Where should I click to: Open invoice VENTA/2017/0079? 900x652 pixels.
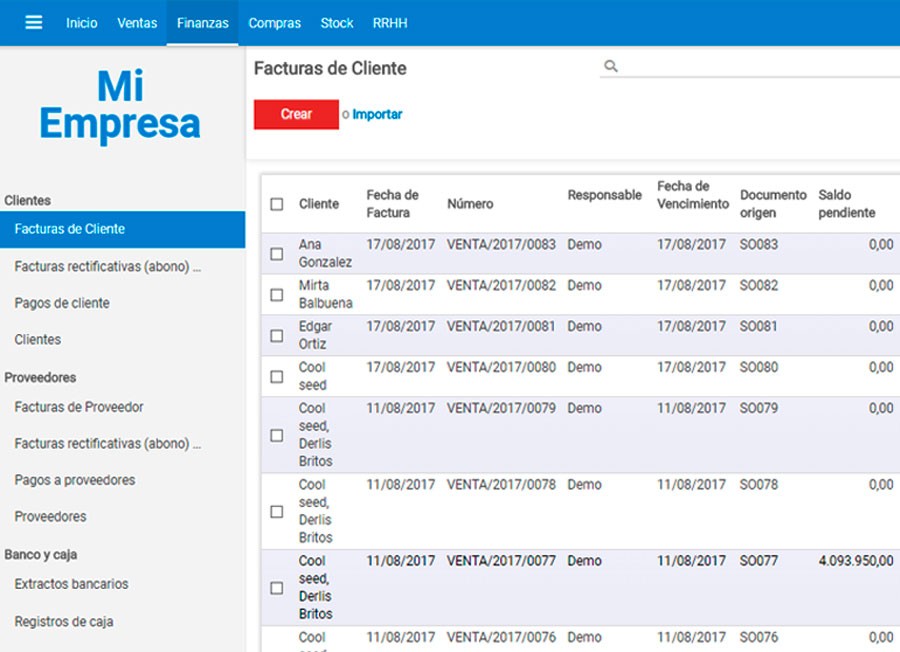[501, 408]
